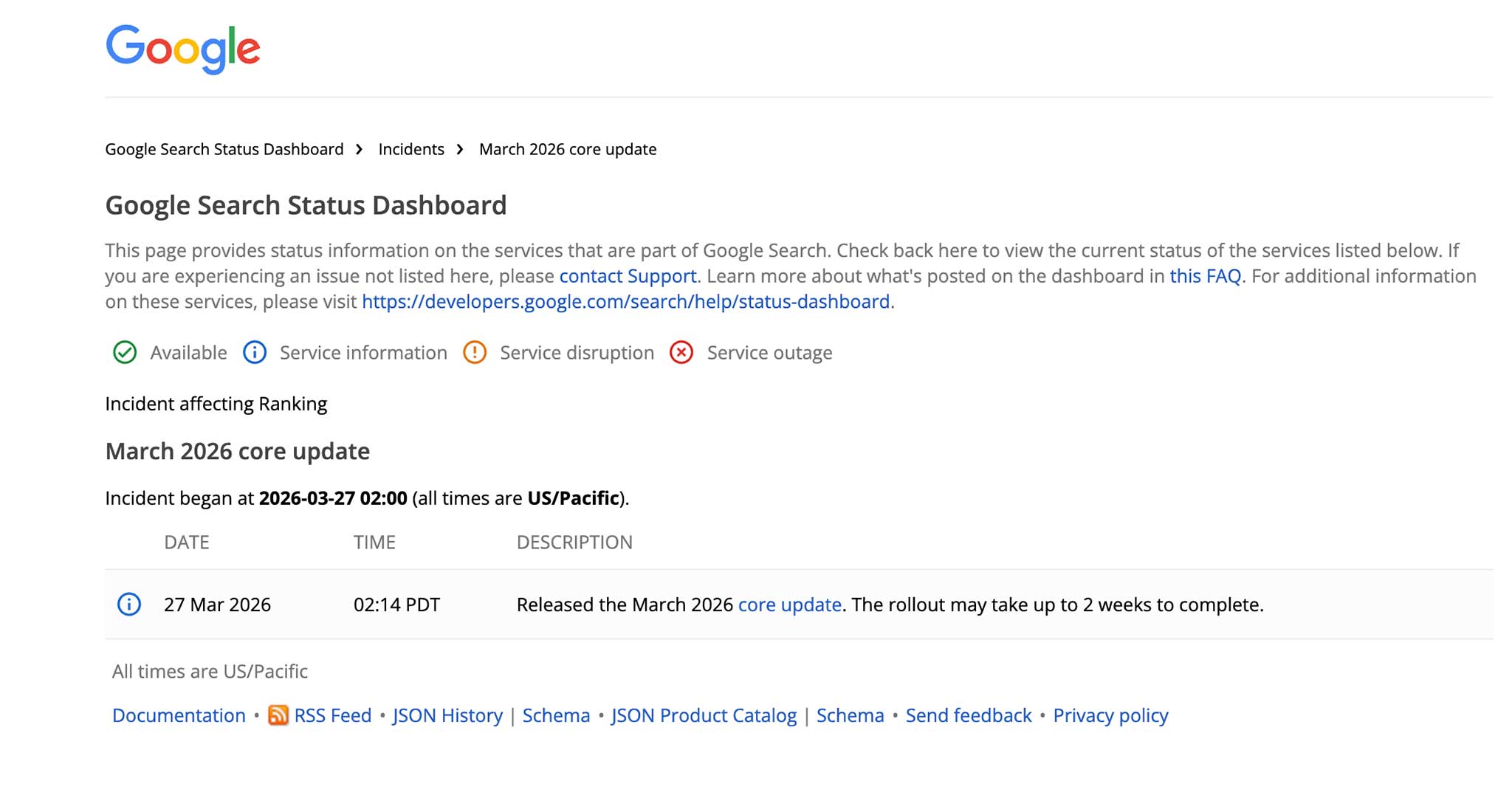
Task: Click the blue Service information legend icon
Action: [x=255, y=353]
